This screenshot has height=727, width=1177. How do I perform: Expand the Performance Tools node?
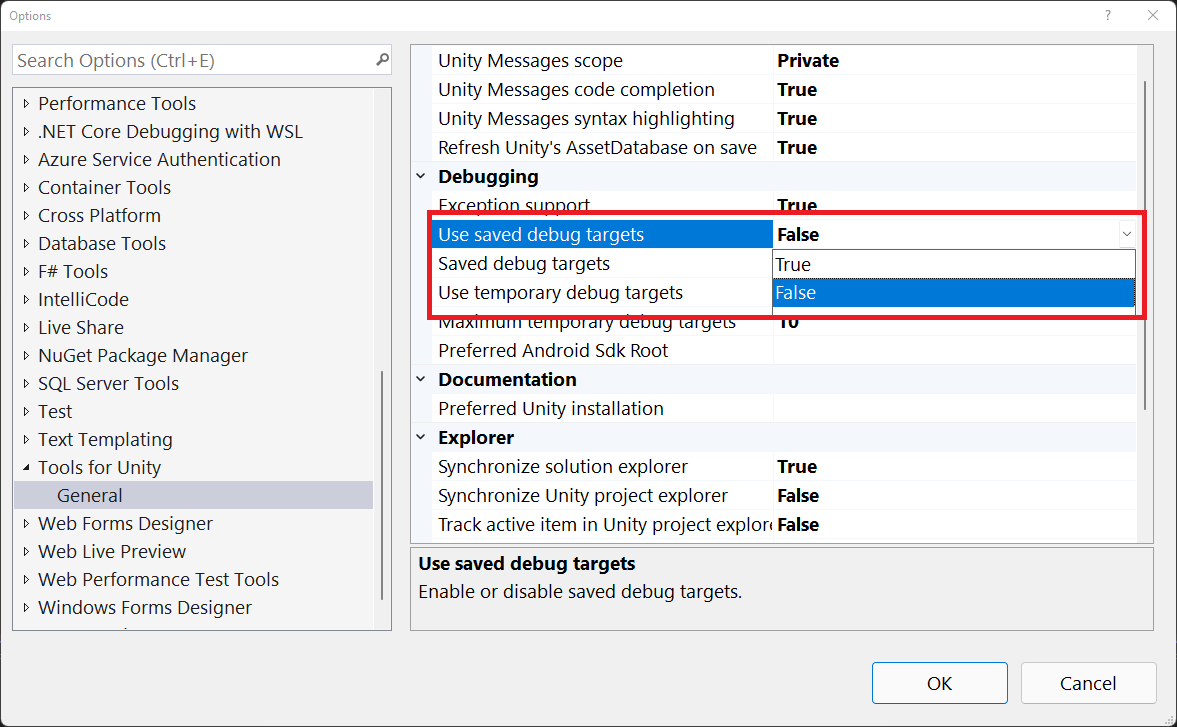click(x=26, y=104)
